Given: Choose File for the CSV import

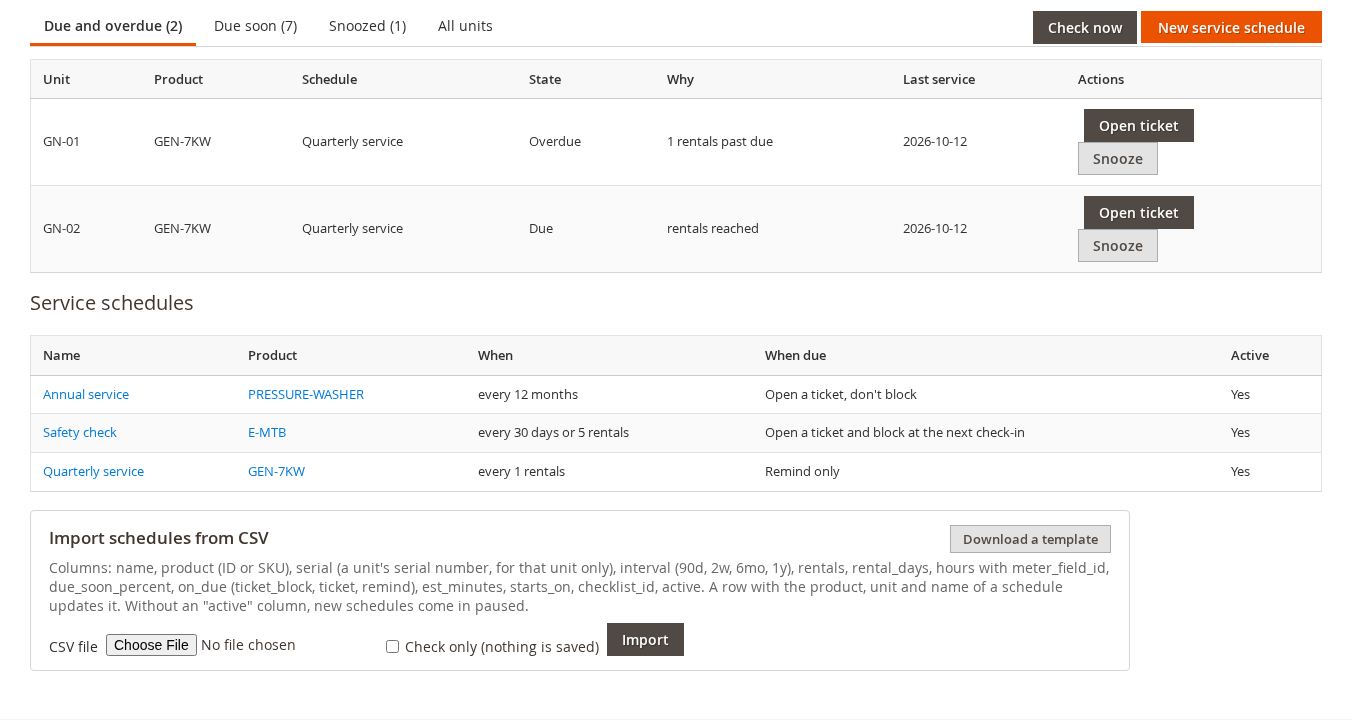Looking at the screenshot, I should tap(151, 645).
